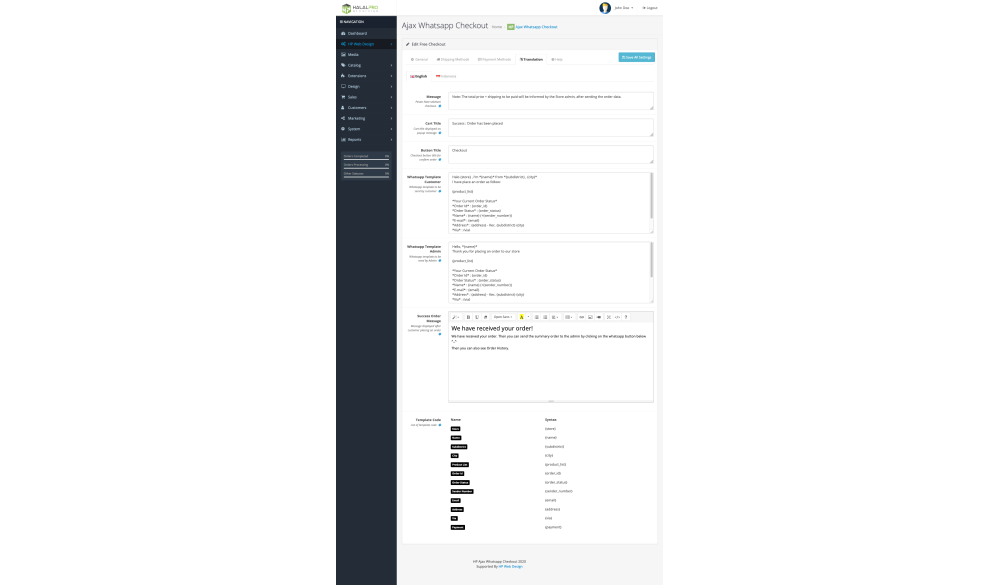Open the Open Sans font family dropdown

pos(503,317)
